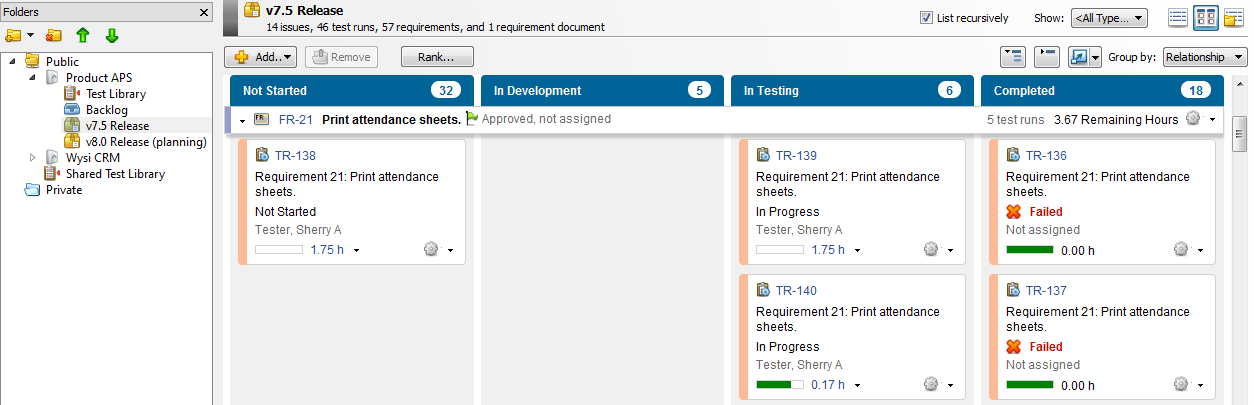Click the delete folder icon
The height and width of the screenshot is (405, 1254).
point(53,36)
